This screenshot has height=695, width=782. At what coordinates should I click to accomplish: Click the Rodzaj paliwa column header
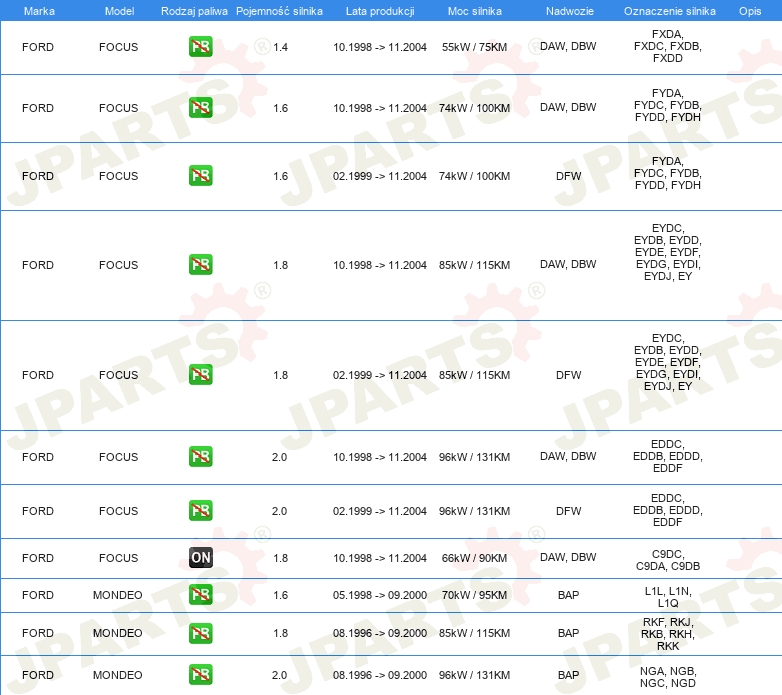click(x=194, y=11)
